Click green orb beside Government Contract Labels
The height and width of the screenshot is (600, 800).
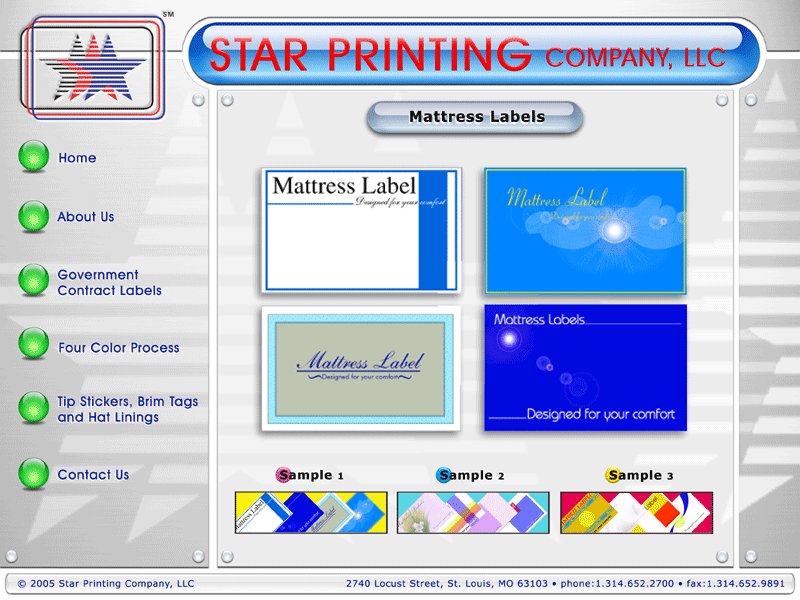(33, 281)
